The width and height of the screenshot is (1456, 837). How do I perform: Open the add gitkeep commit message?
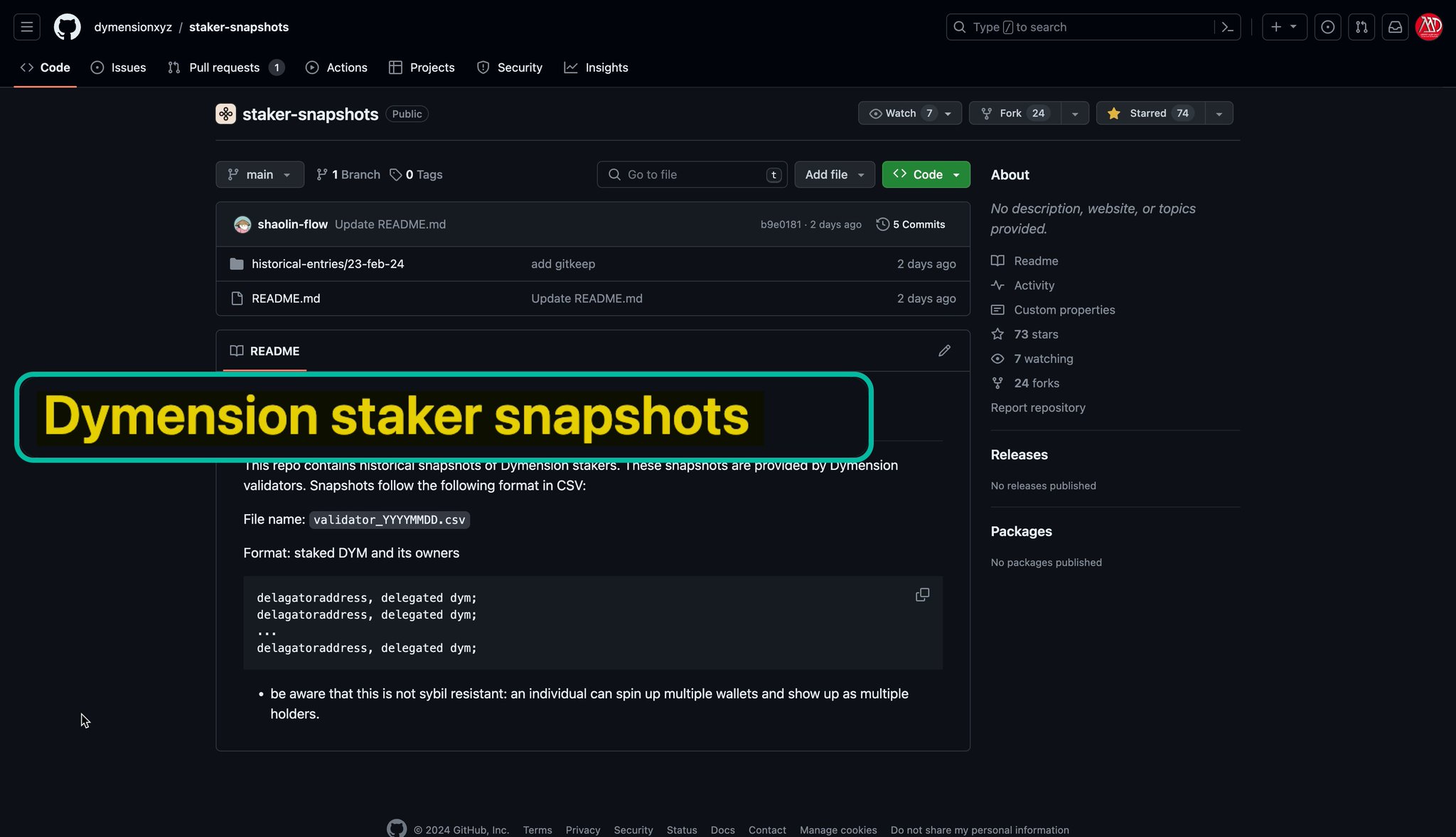tap(563, 264)
